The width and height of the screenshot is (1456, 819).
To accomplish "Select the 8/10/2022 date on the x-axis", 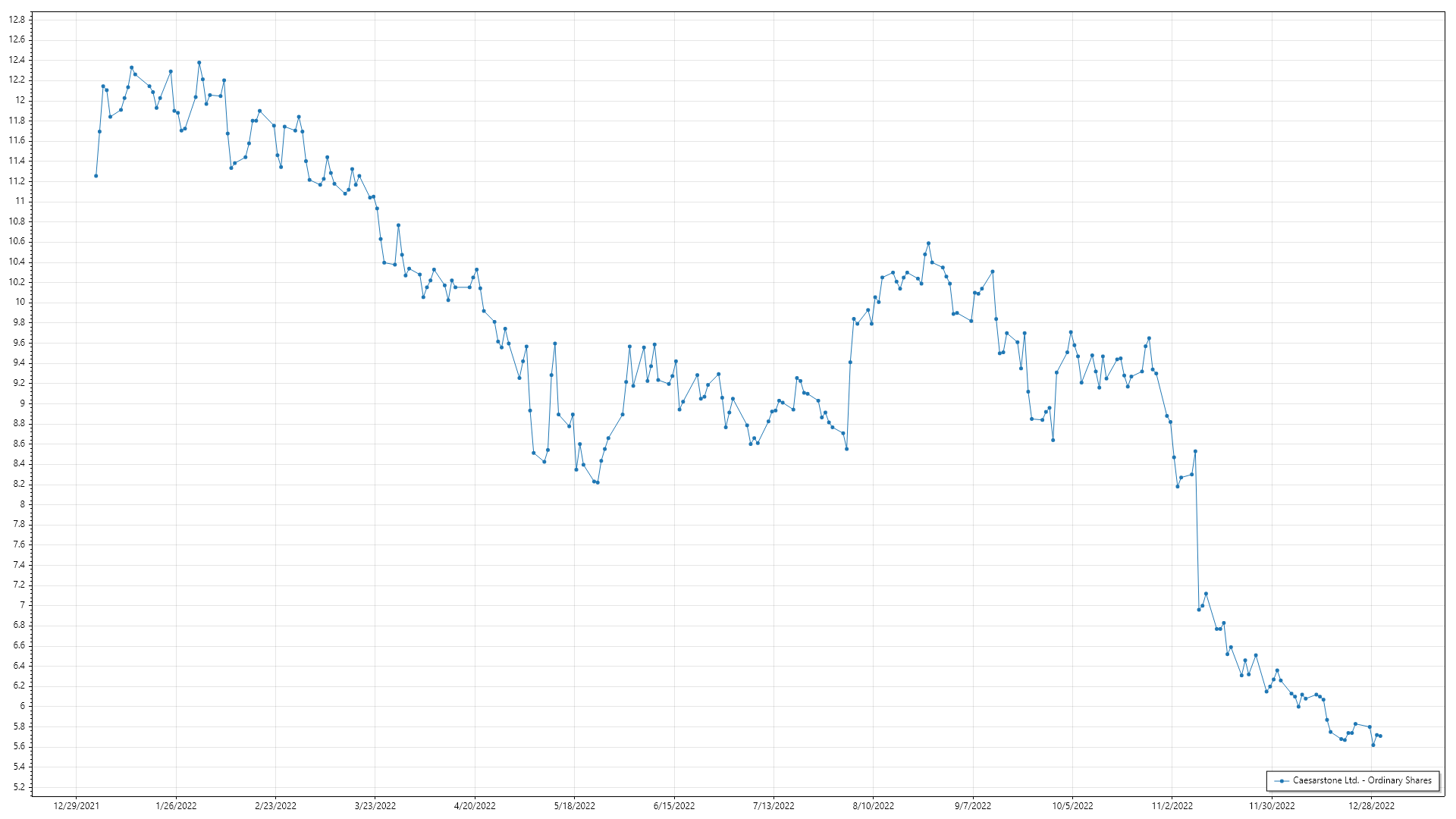I will (873, 806).
